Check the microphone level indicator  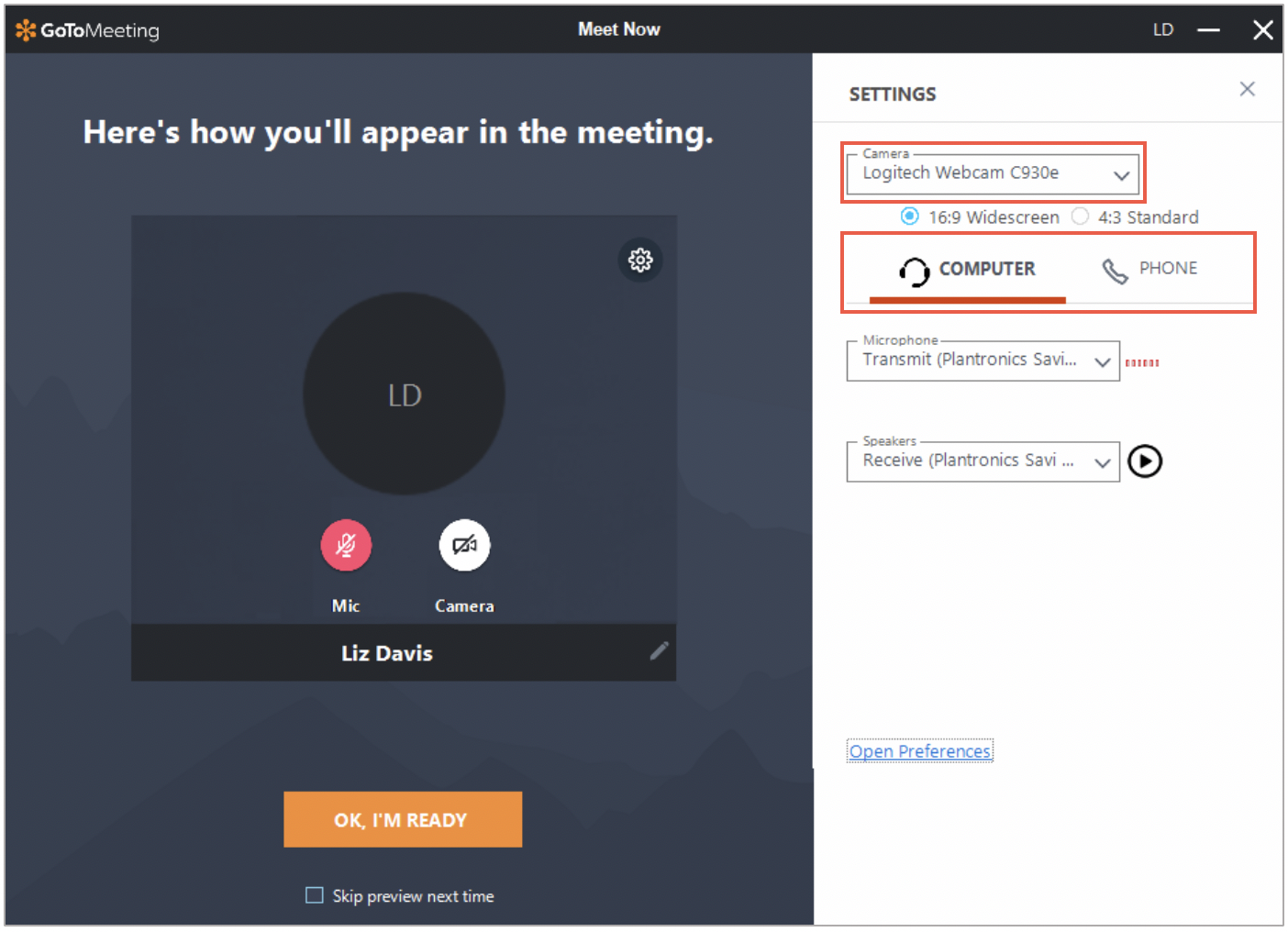(x=1142, y=361)
